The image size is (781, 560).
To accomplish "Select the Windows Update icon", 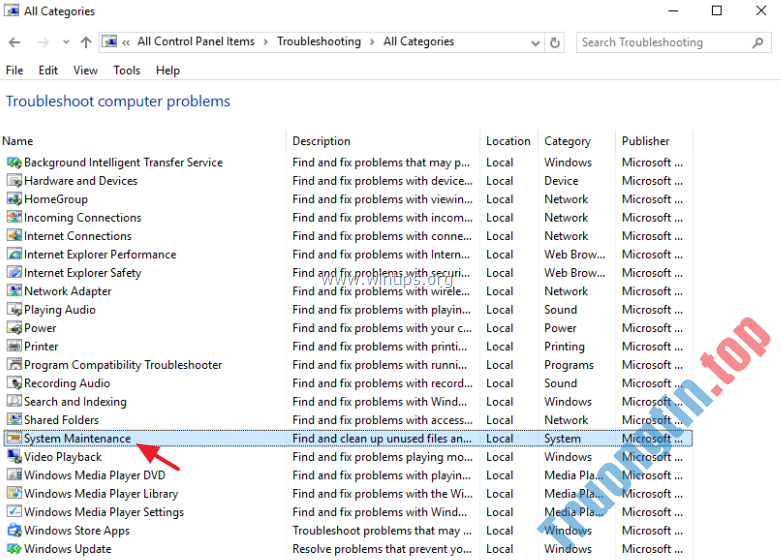I will (14, 549).
